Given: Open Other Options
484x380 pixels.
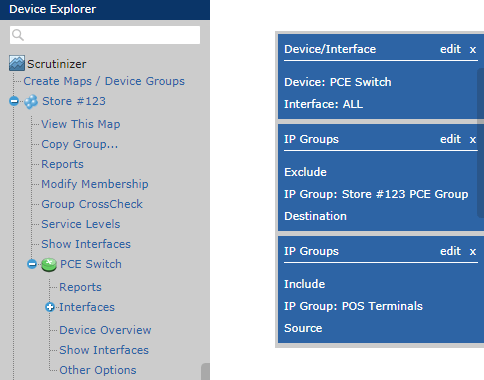Looking at the screenshot, I should click(x=98, y=370).
